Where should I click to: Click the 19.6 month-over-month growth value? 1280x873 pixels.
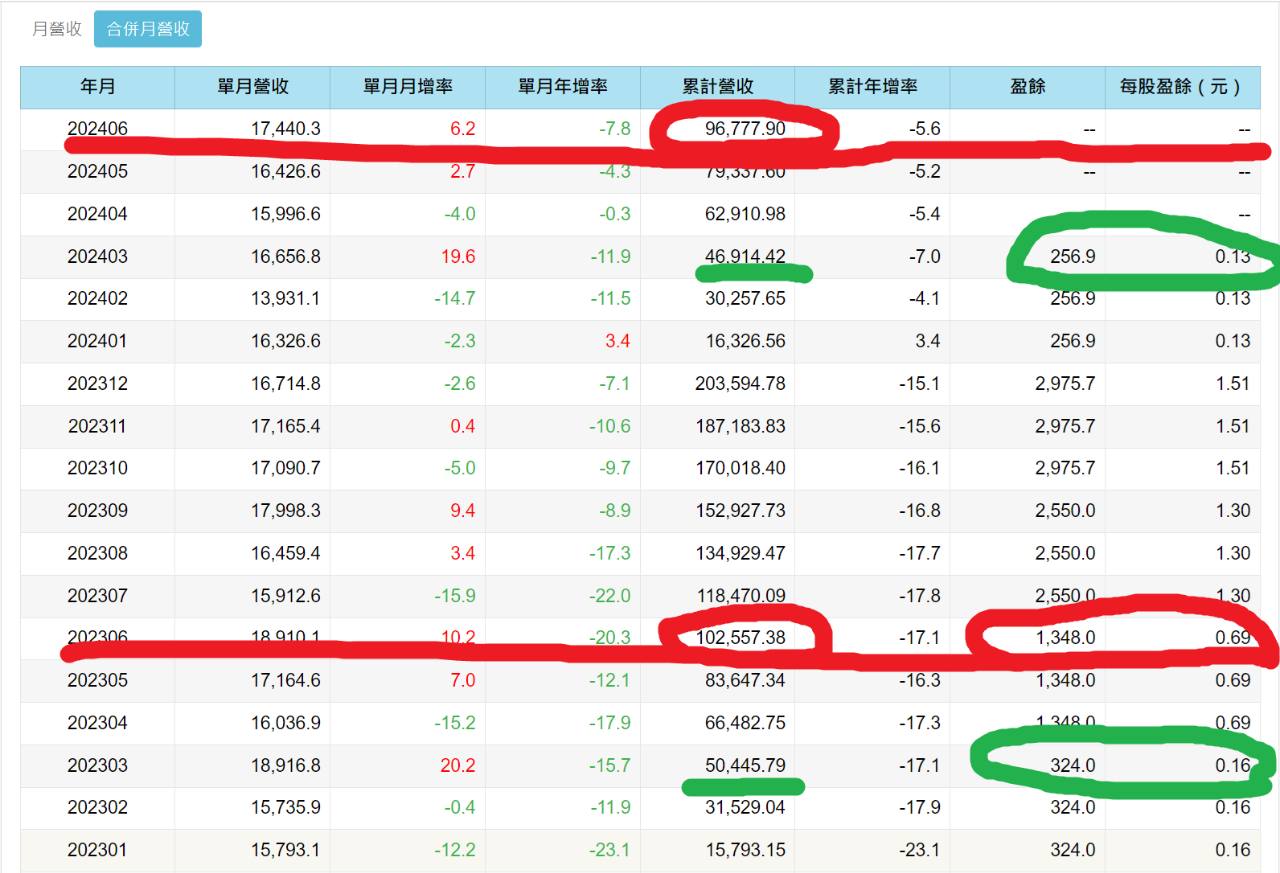(x=459, y=256)
